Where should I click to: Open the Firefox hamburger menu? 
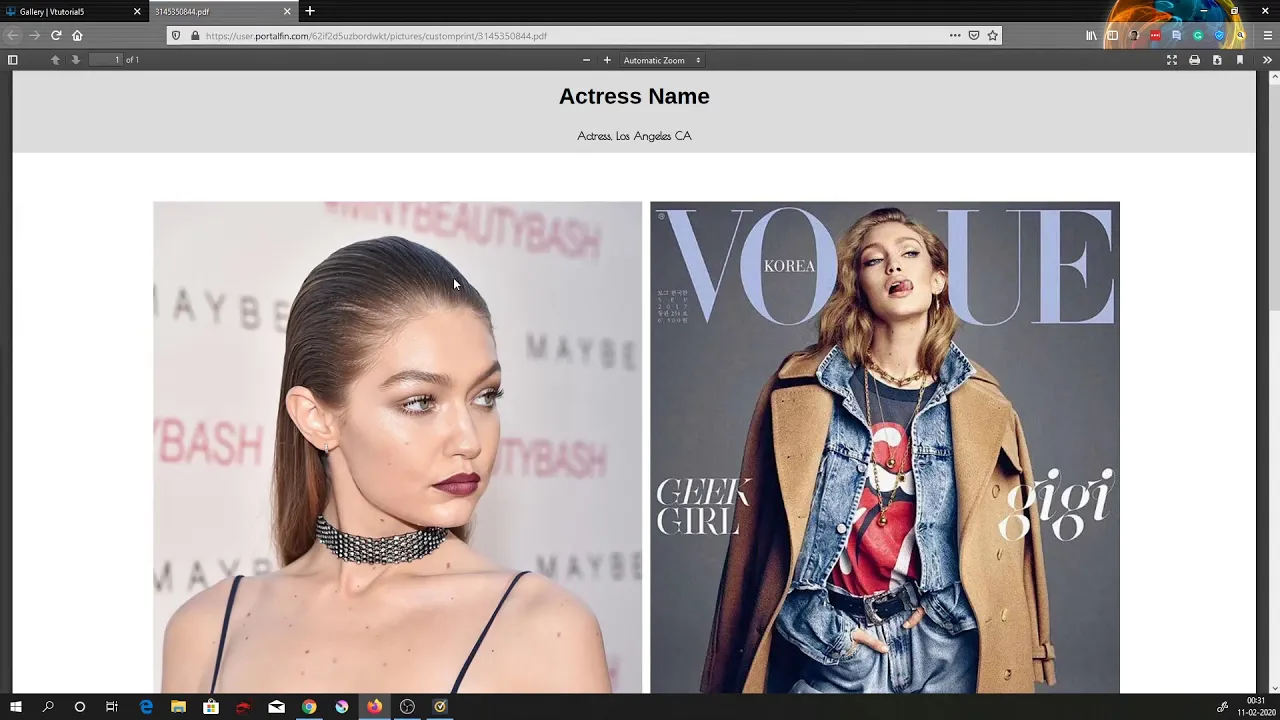(1268, 35)
